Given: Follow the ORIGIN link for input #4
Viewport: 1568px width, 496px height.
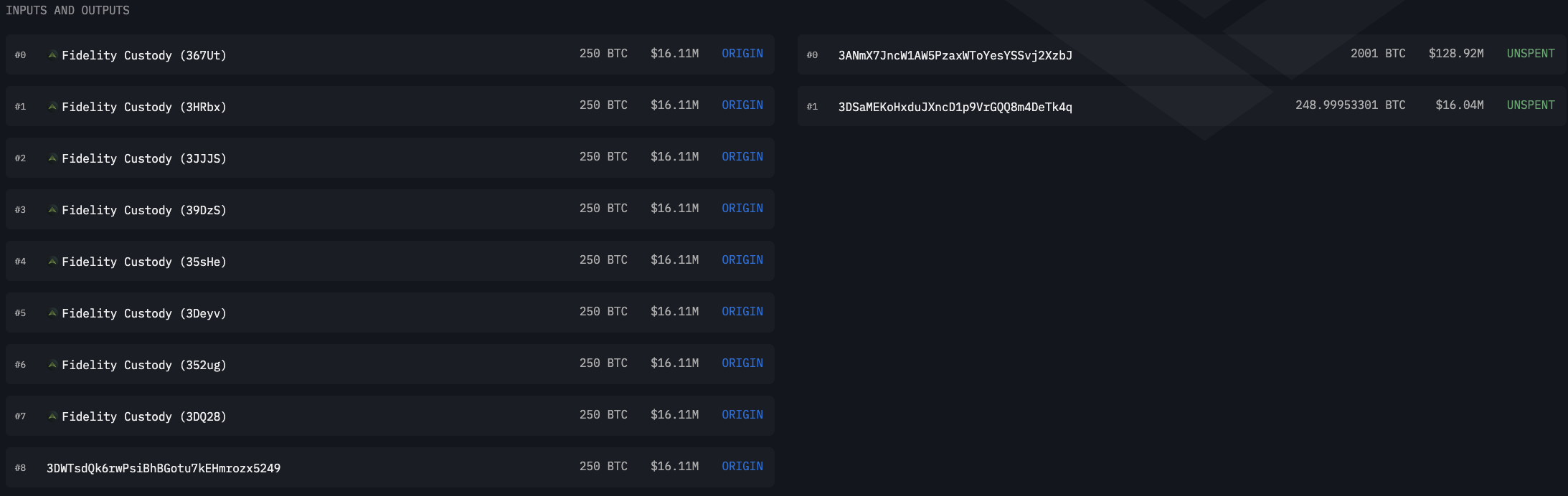Looking at the screenshot, I should click(742, 260).
